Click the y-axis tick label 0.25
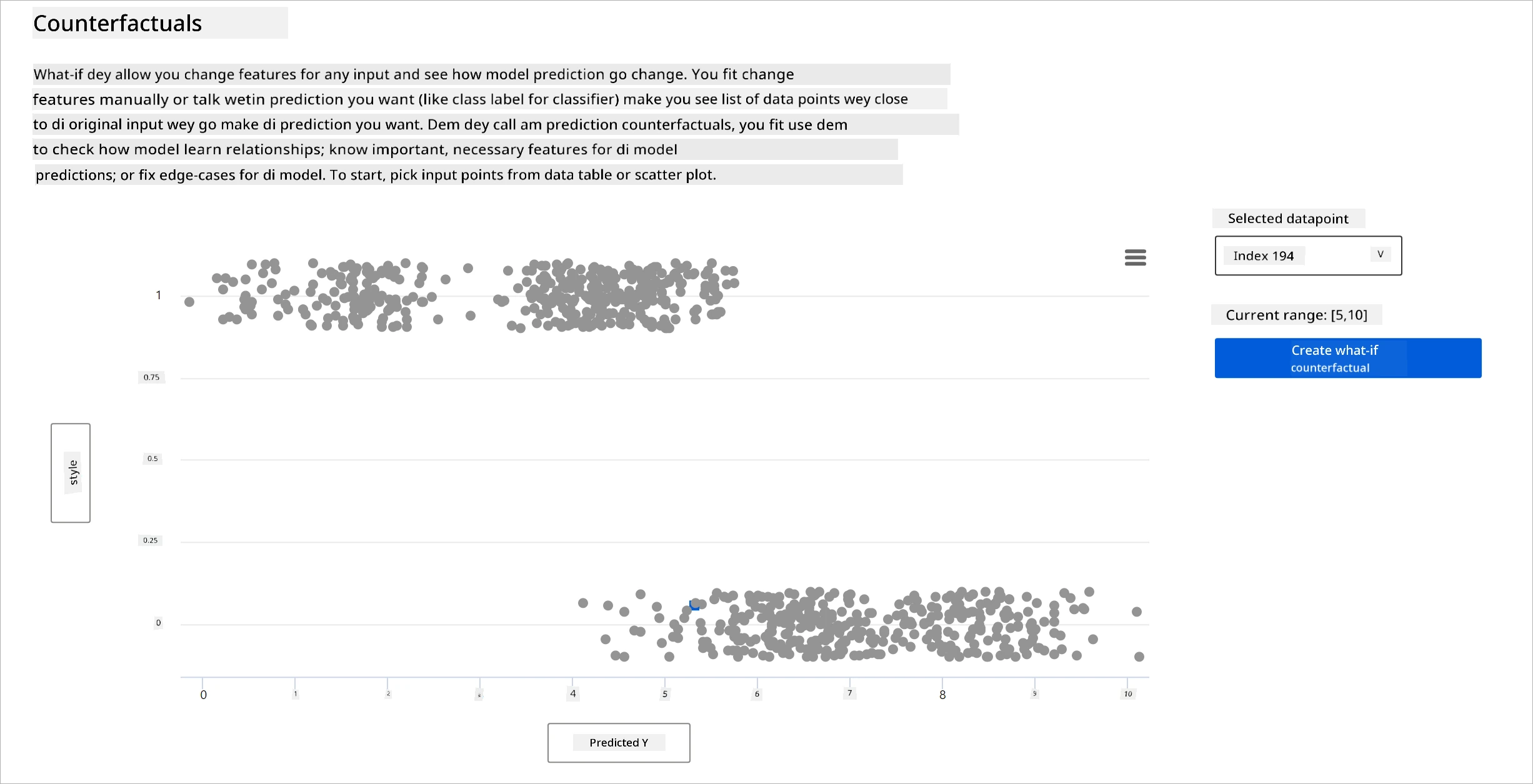Screen dimensions: 1533x784 coord(150,540)
